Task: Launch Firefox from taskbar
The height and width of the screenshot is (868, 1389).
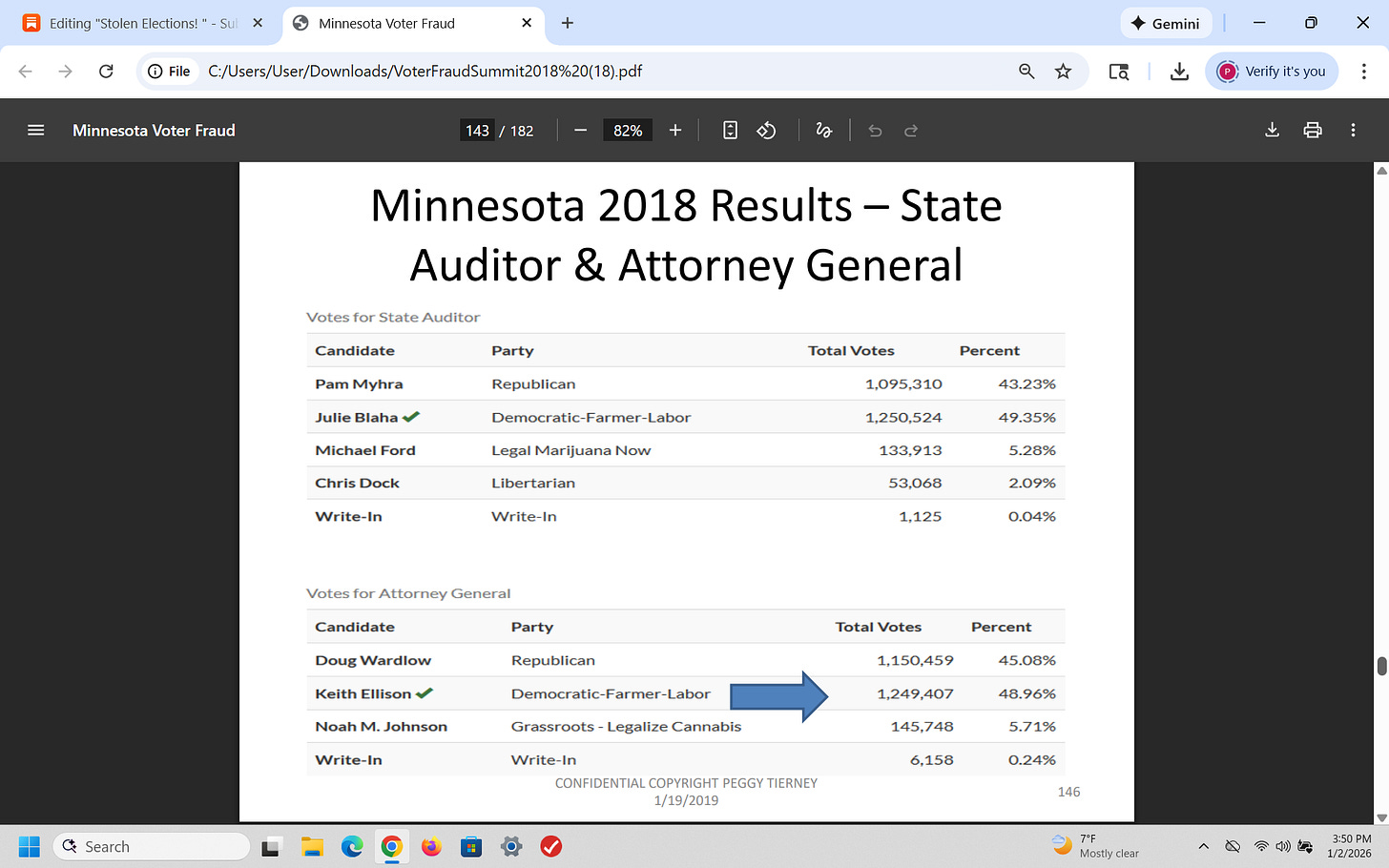Action: click(x=431, y=846)
